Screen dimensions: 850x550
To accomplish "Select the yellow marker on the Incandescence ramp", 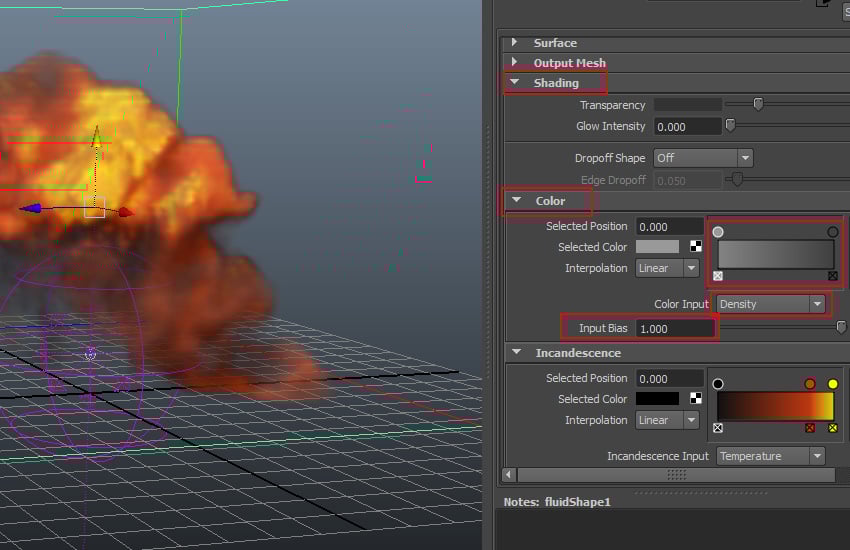I will 832,384.
